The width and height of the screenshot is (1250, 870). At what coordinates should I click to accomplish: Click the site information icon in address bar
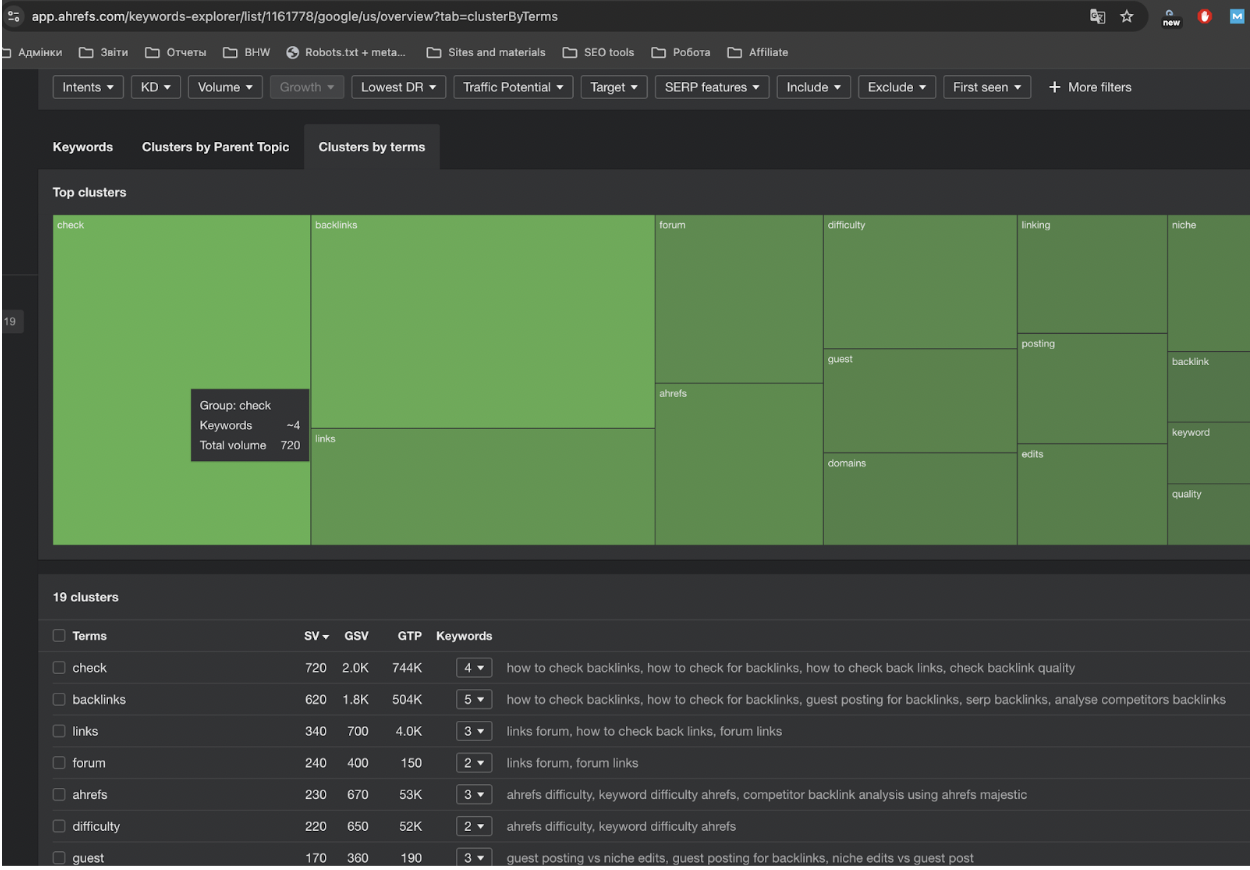pyautogui.click(x=14, y=17)
